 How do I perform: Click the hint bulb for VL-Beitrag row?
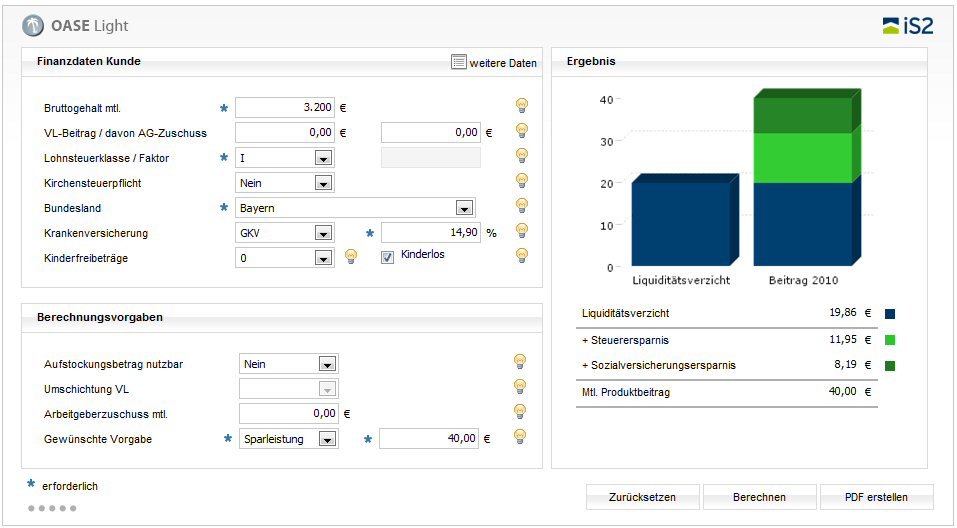(522, 131)
